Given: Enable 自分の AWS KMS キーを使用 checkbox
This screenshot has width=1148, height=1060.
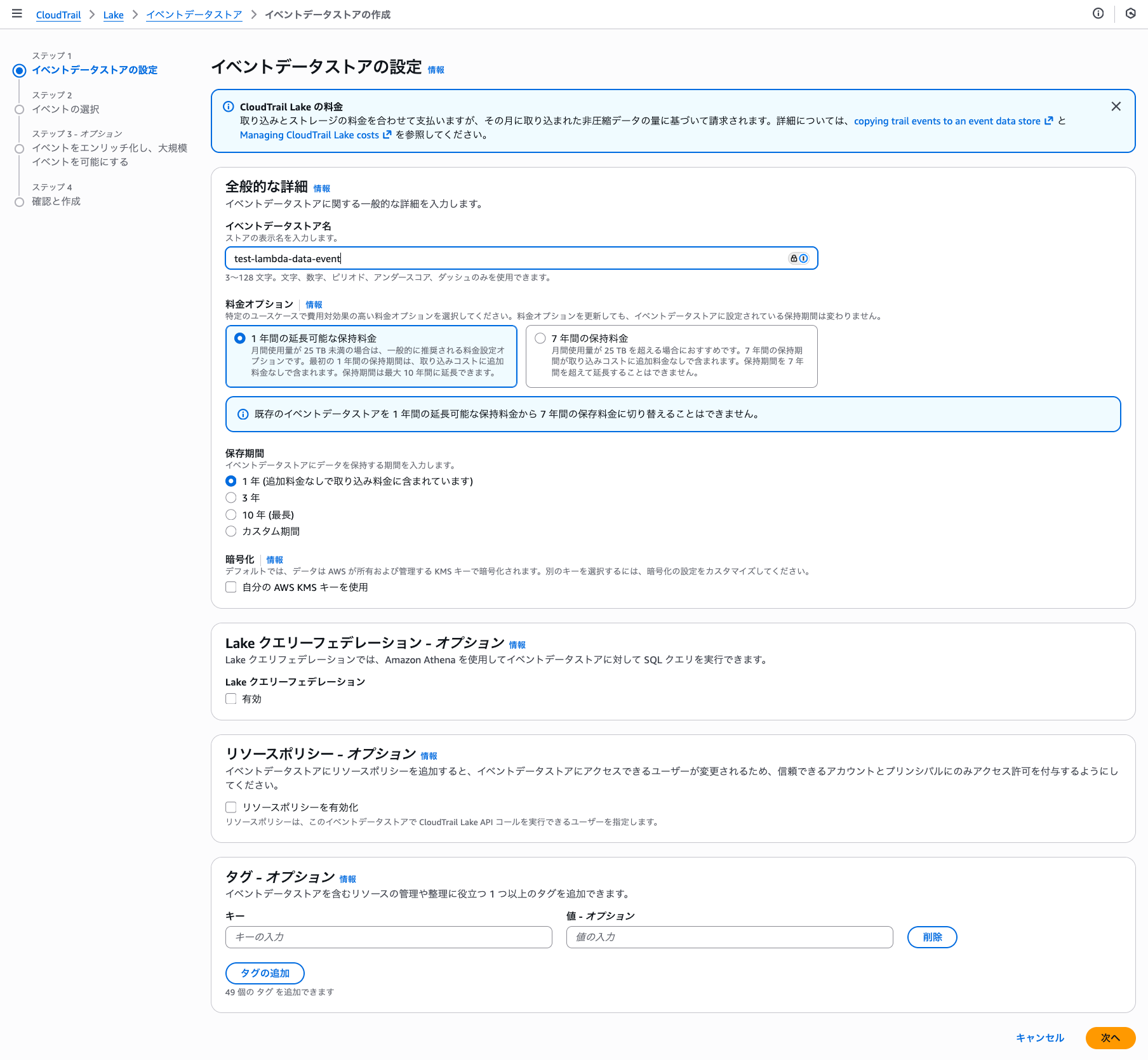Looking at the screenshot, I should [231, 587].
